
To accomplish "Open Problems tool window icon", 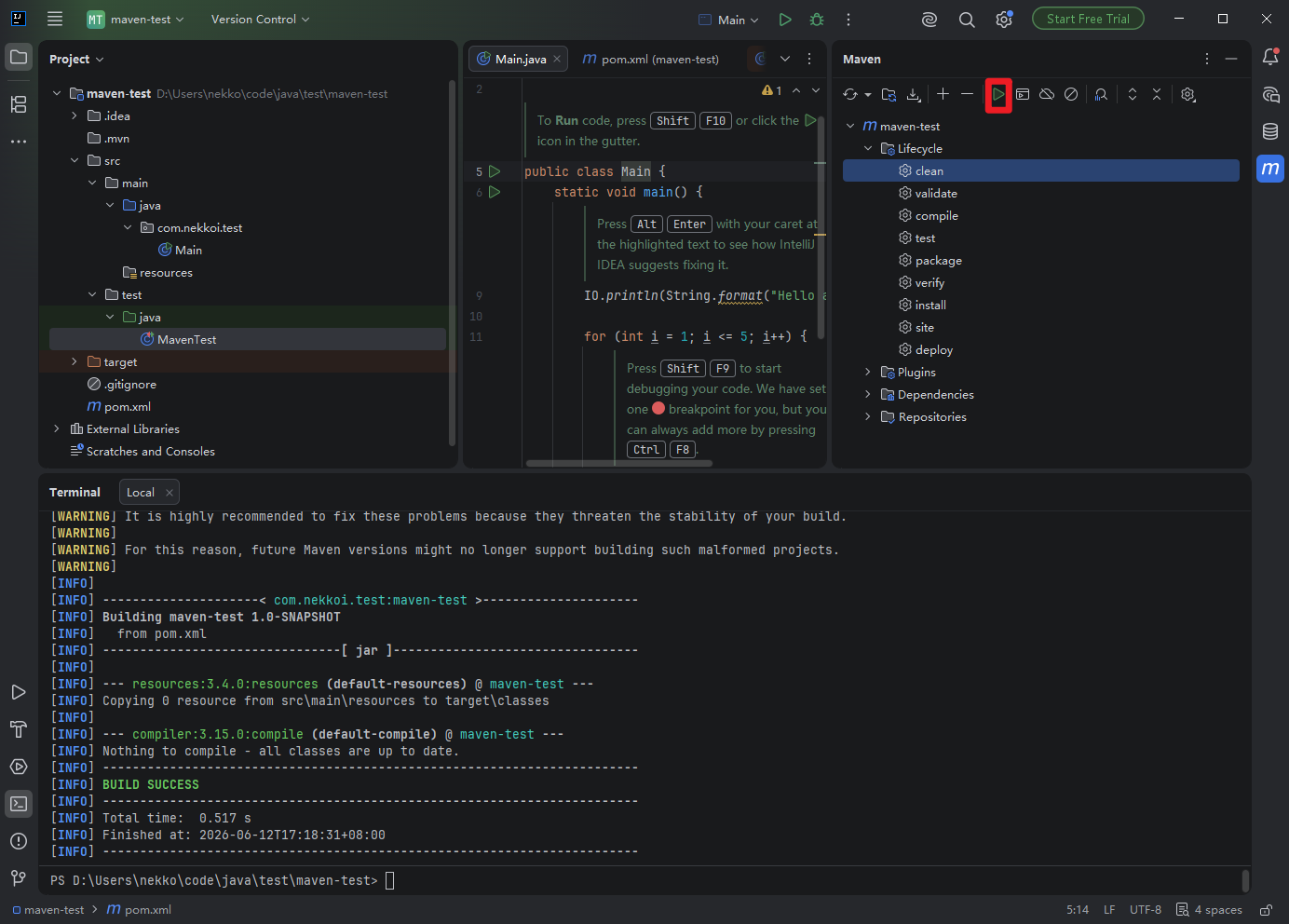I will (19, 841).
